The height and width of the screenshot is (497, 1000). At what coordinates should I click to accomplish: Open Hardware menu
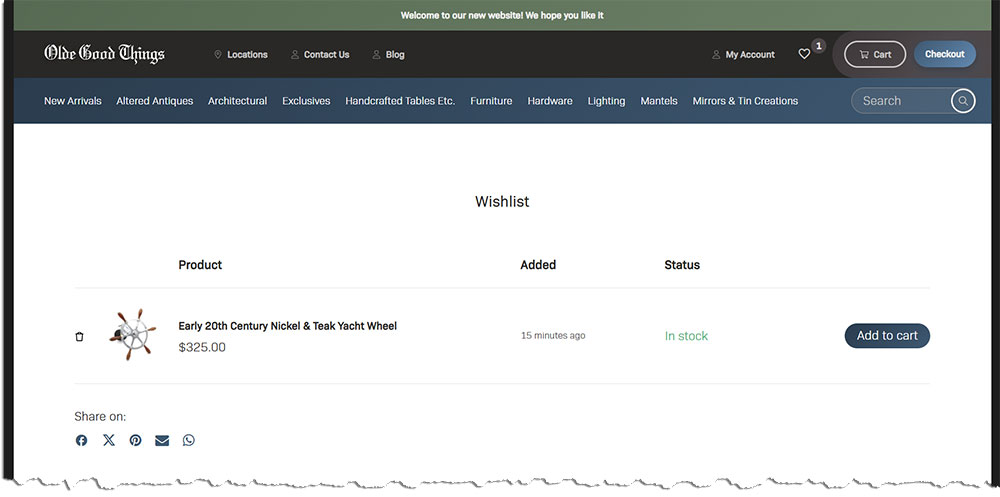(x=550, y=101)
